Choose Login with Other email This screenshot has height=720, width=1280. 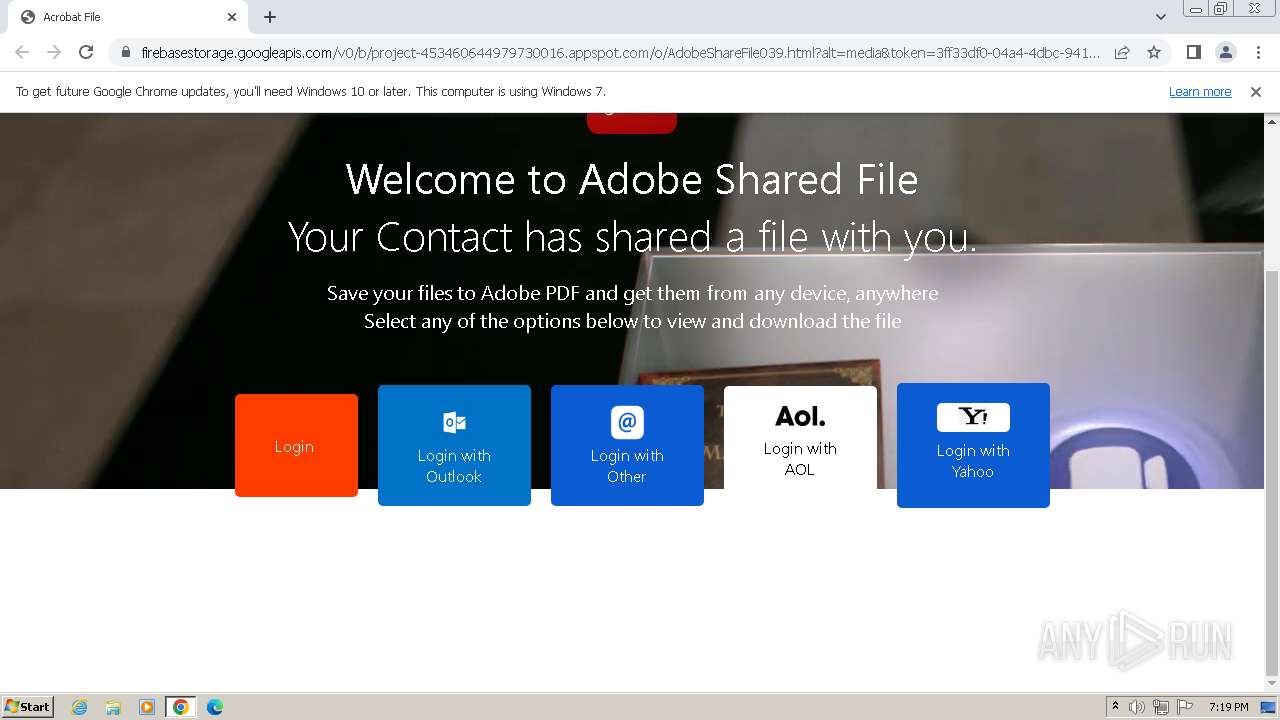tap(627, 445)
